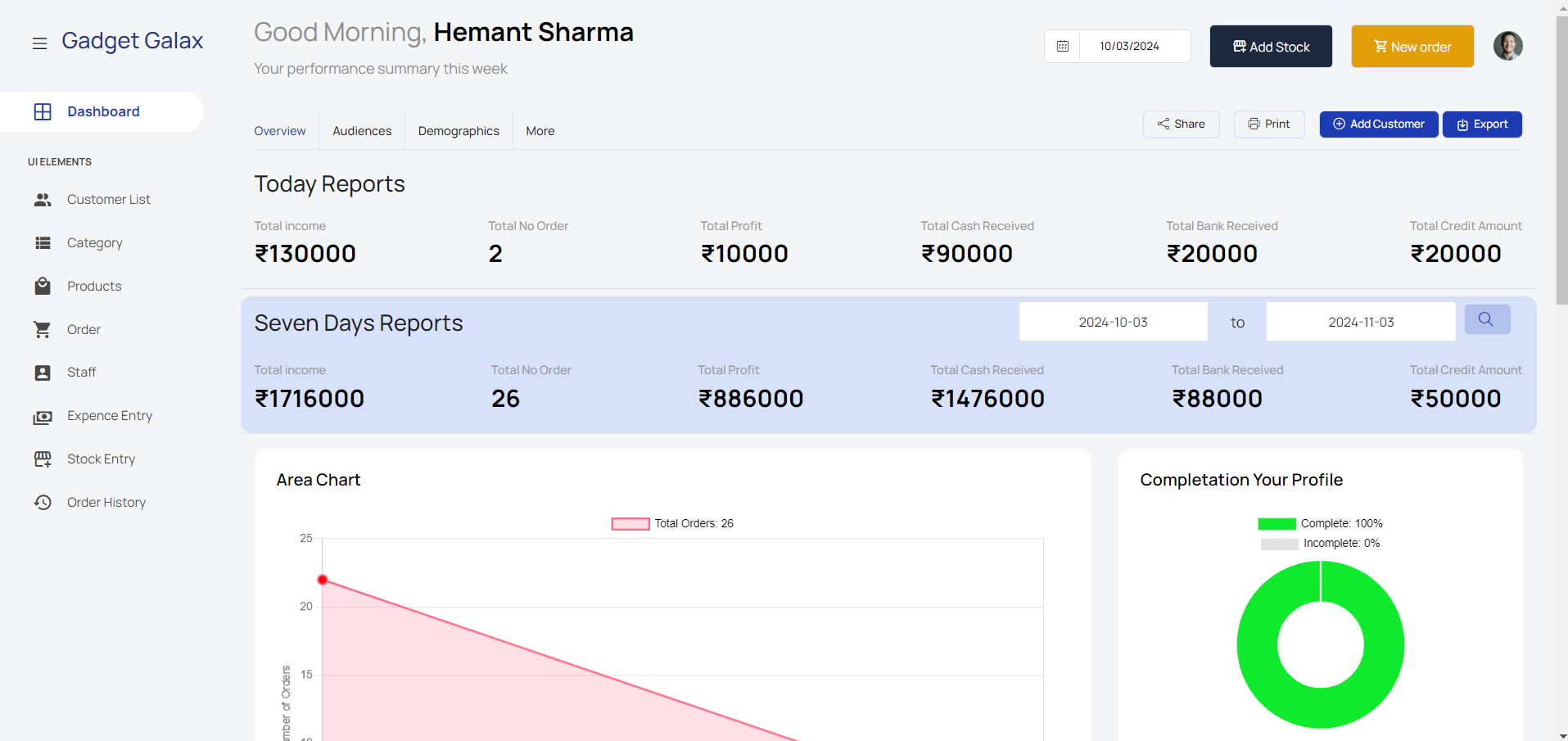This screenshot has height=741, width=1568.
Task: Go to Products in sidebar
Action: pyautogui.click(x=94, y=286)
